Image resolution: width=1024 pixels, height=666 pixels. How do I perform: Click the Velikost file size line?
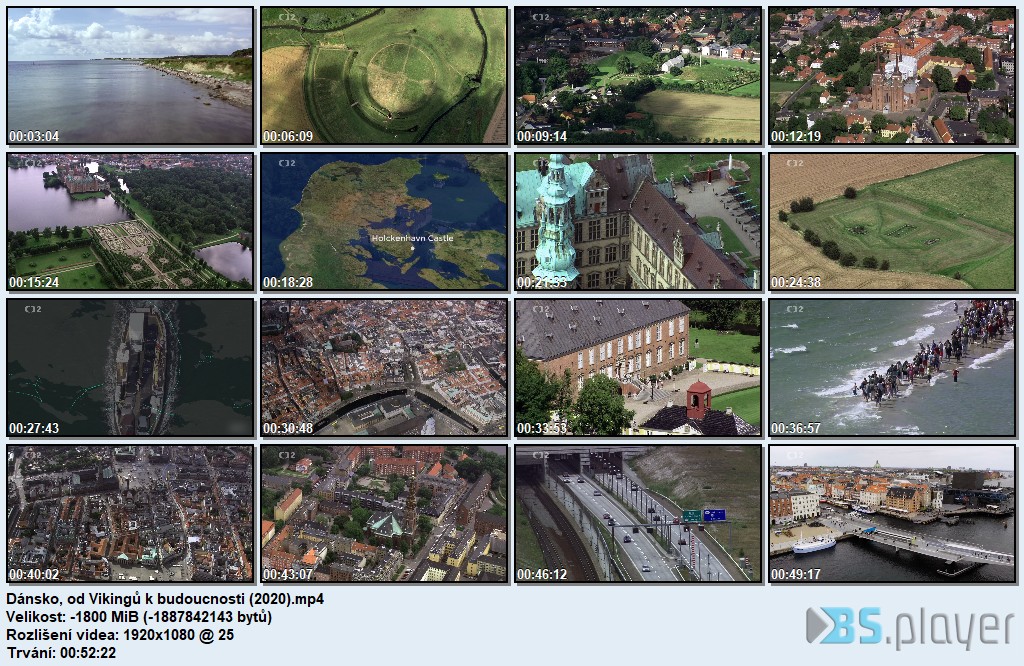click(139, 617)
